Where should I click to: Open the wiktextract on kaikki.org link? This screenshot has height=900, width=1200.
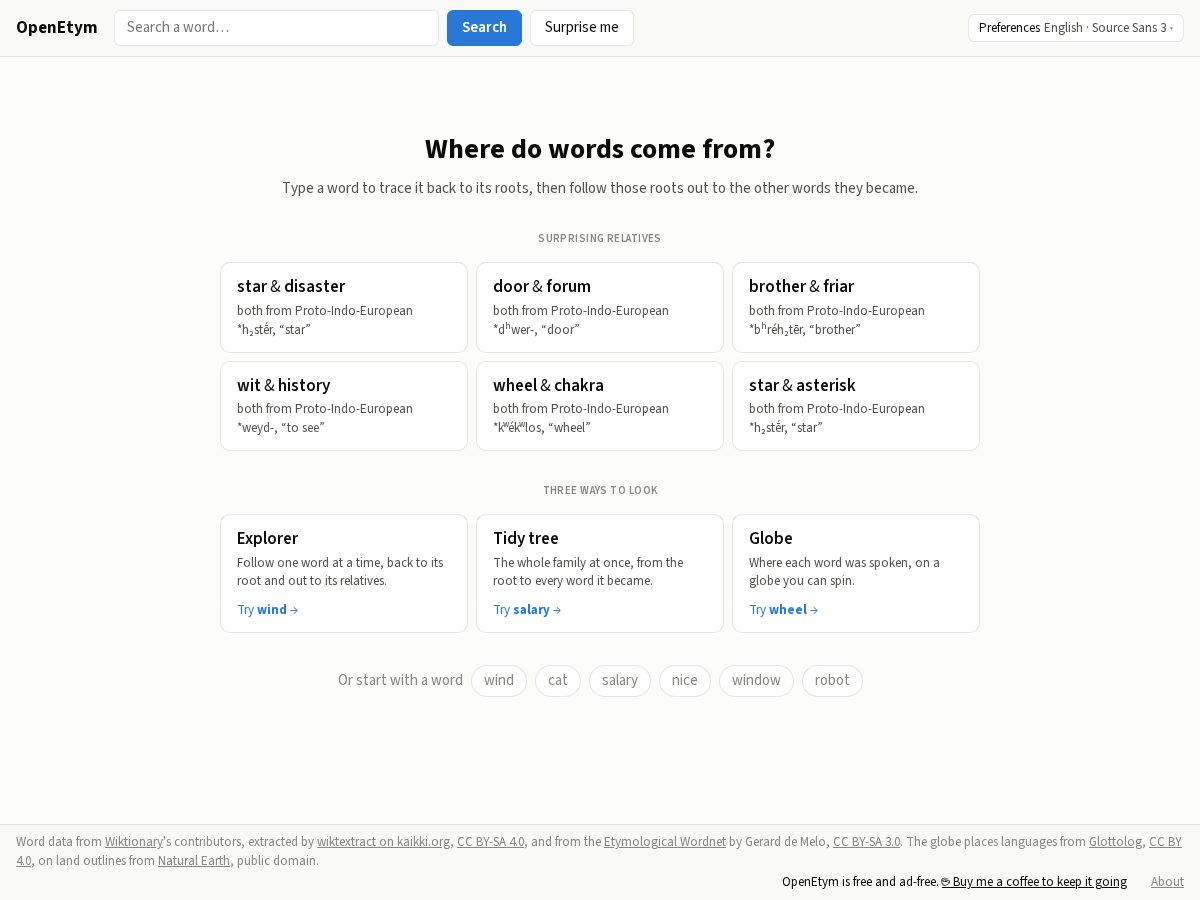[384, 842]
